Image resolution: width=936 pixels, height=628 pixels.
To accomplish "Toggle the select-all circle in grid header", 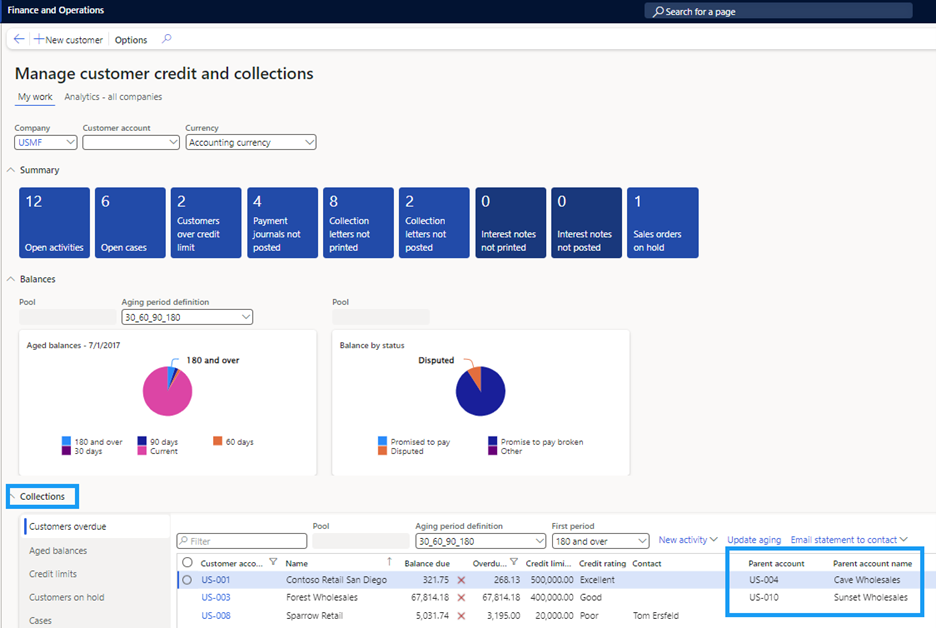I will [x=187, y=563].
